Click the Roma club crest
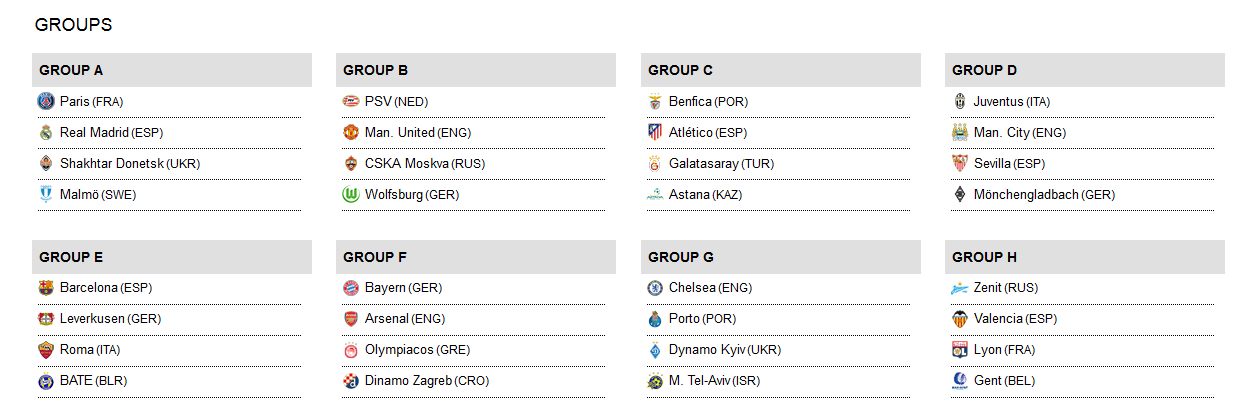 point(46,350)
